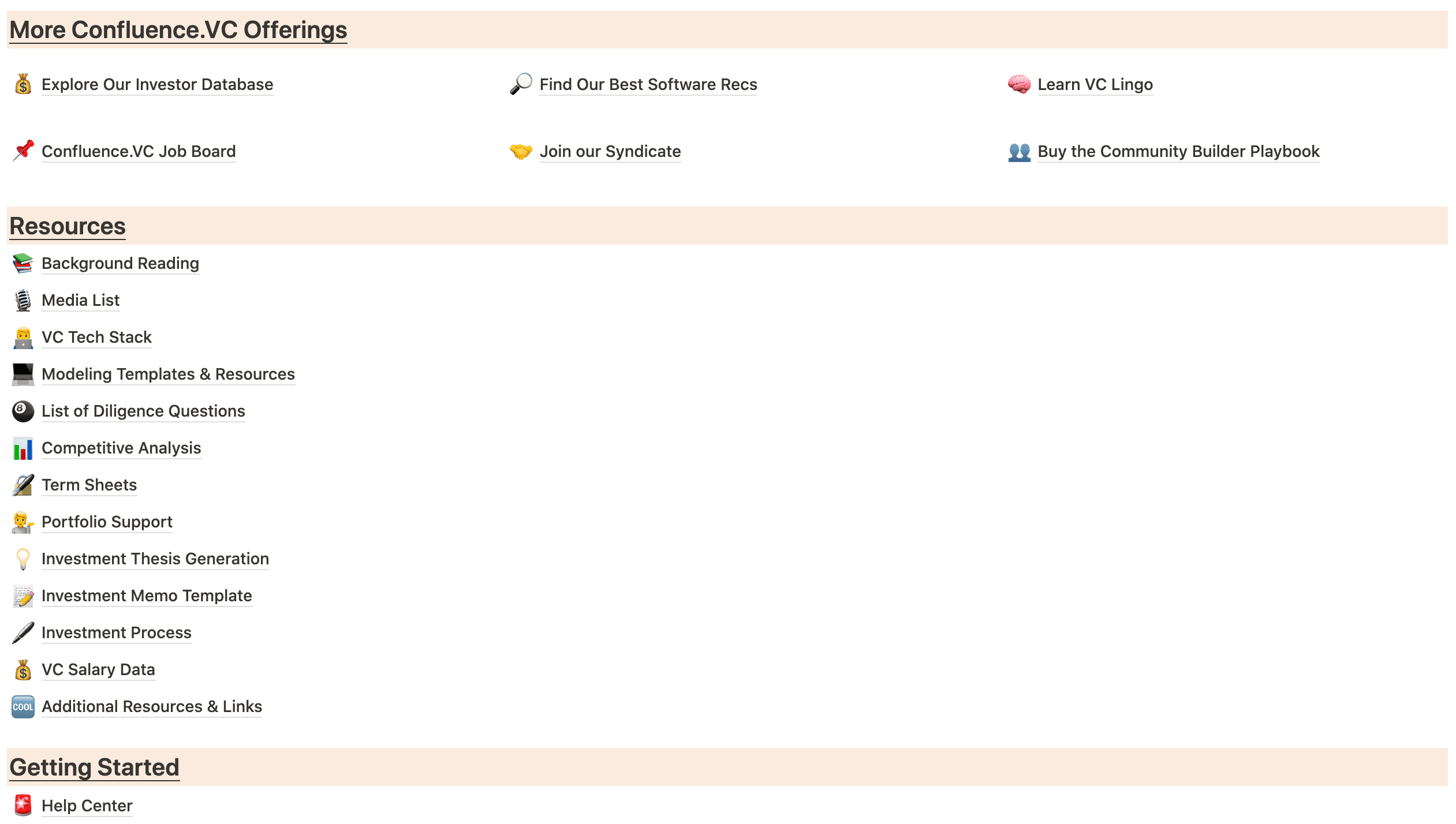Viewport: 1456px width, 824px height.
Task: Click the brain icon next to VC Lingo
Action: click(x=1019, y=84)
